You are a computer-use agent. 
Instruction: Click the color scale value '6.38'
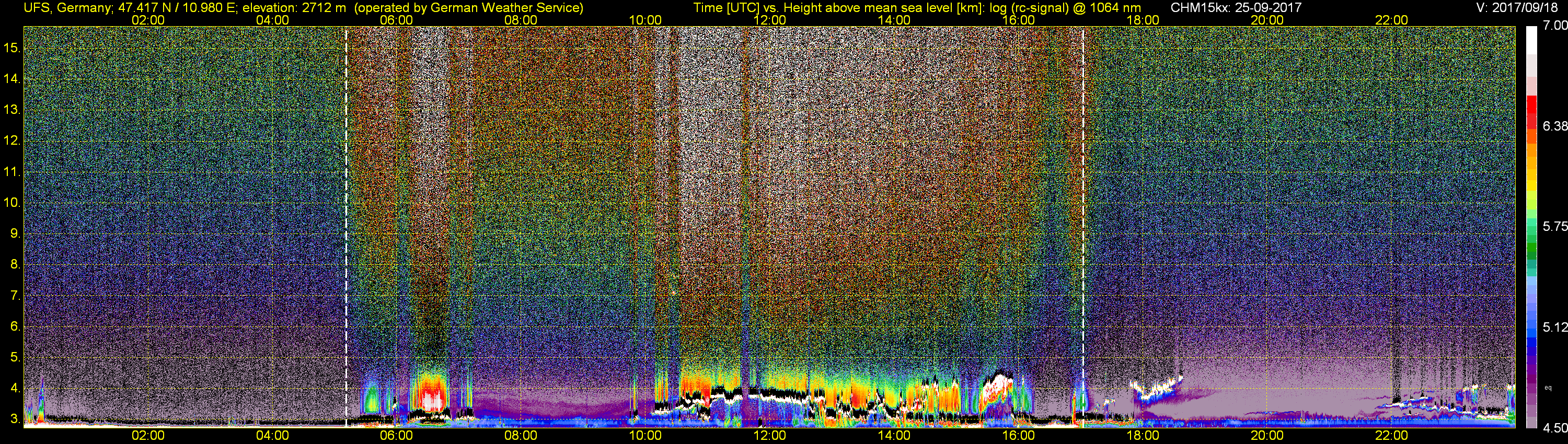1555,126
